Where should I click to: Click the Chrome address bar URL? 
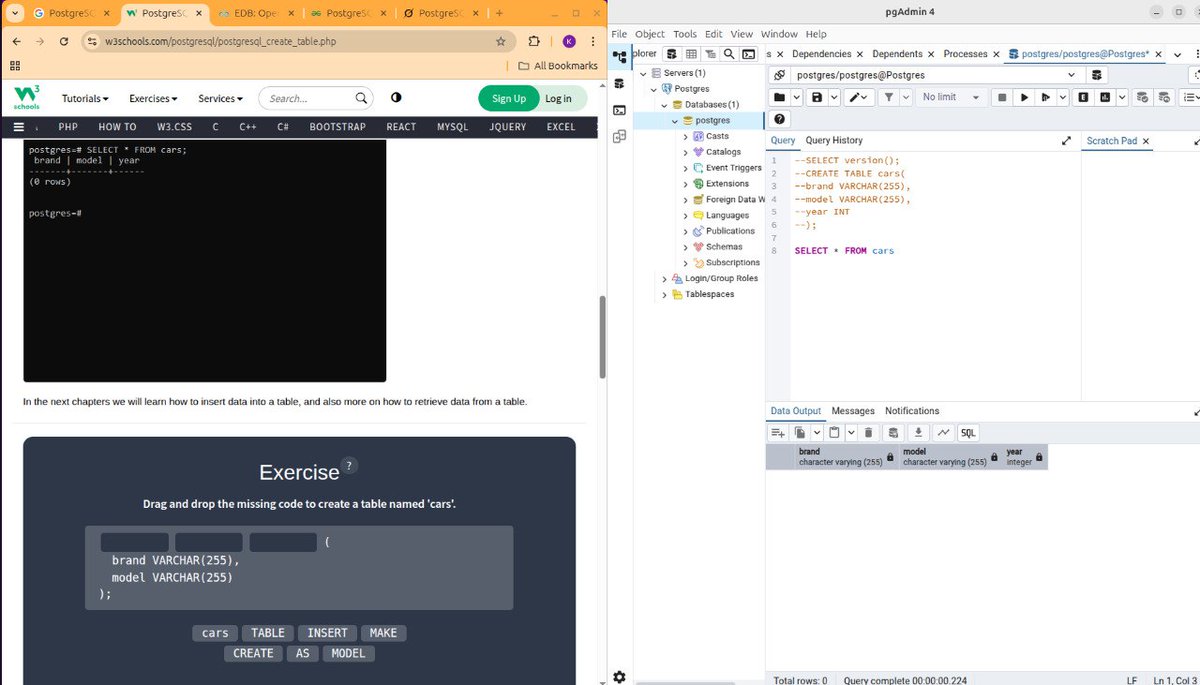221,42
